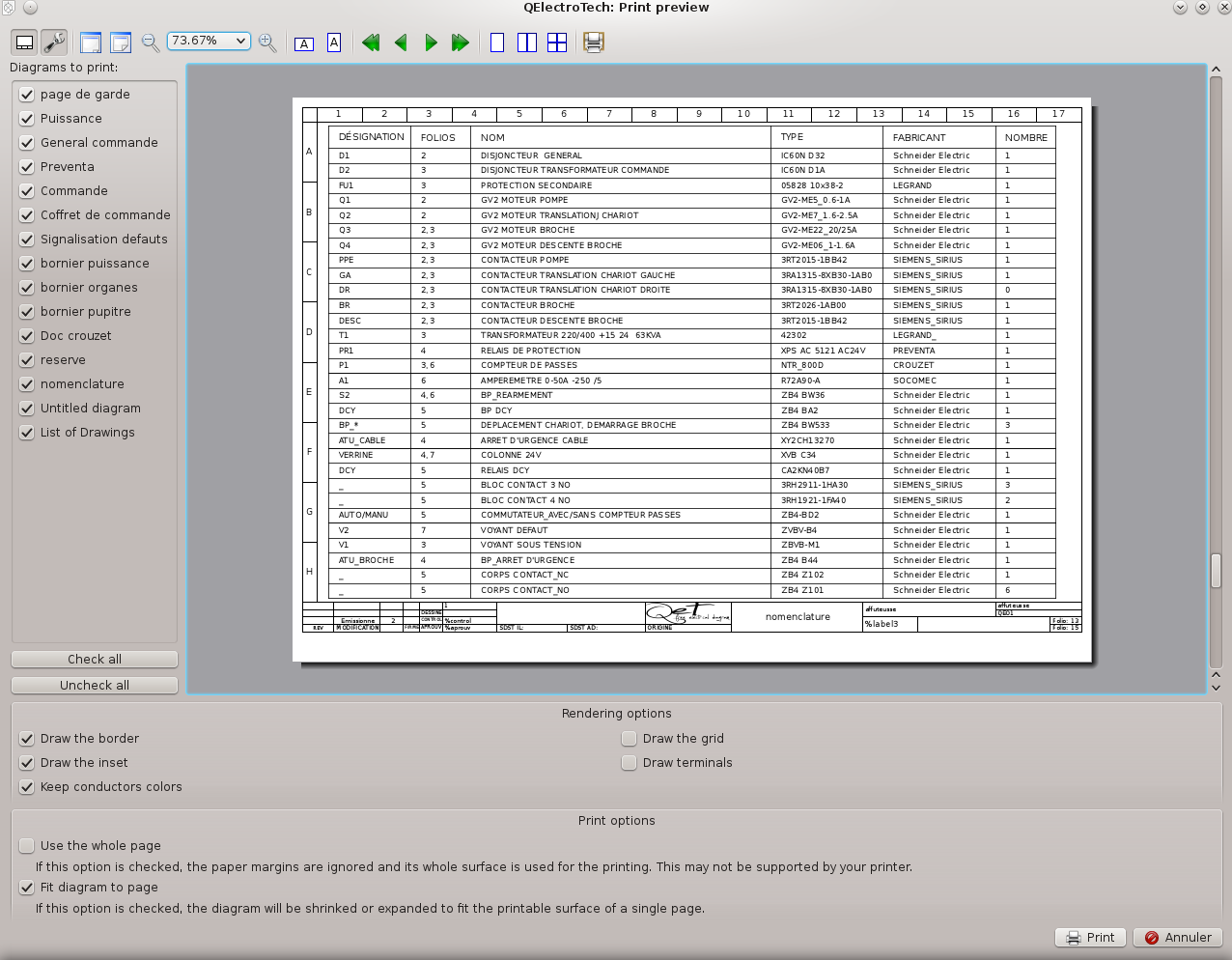The height and width of the screenshot is (960, 1232).
Task: Jump to the last diagram page
Action: click(x=461, y=42)
